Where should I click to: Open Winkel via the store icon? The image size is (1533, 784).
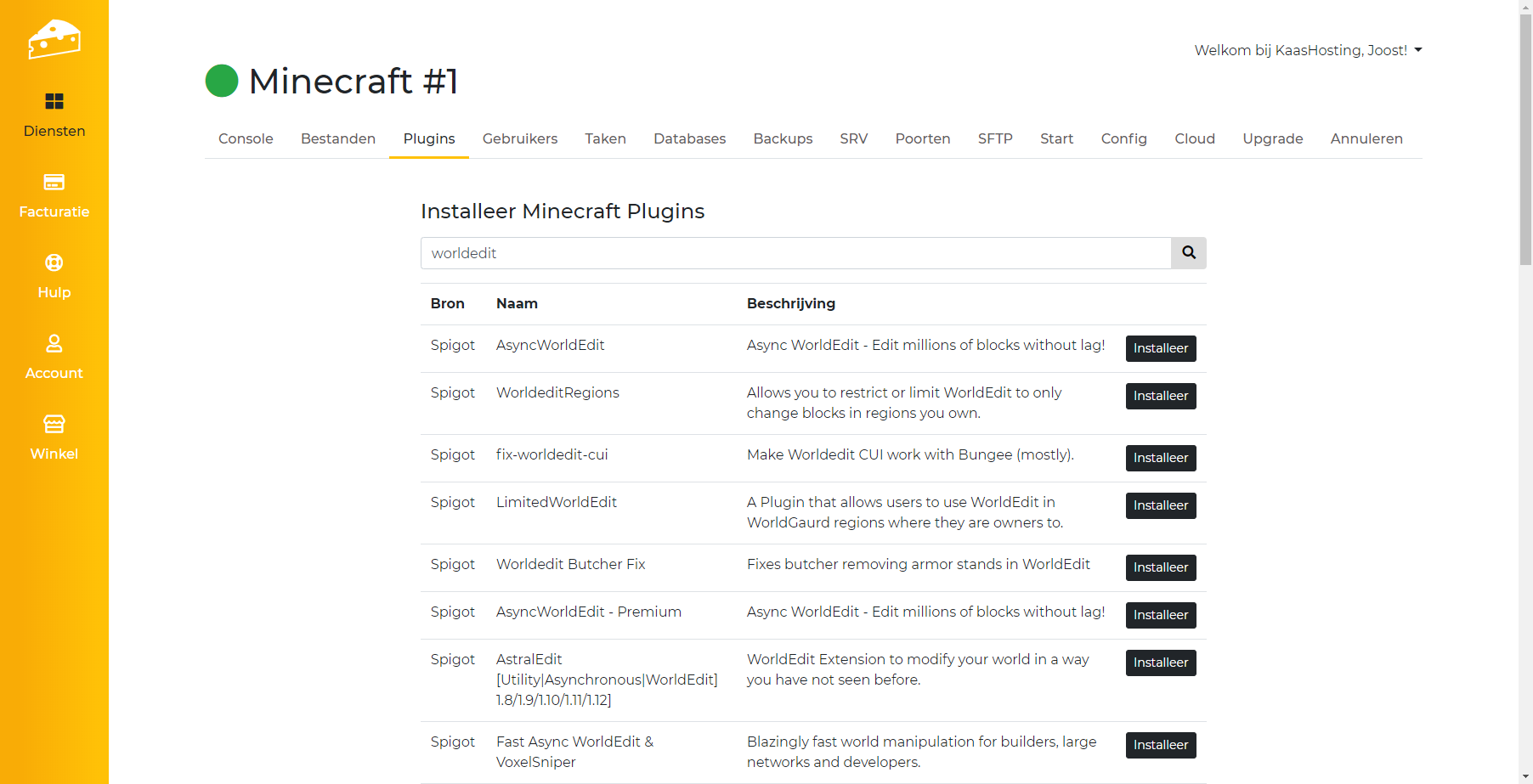click(54, 424)
